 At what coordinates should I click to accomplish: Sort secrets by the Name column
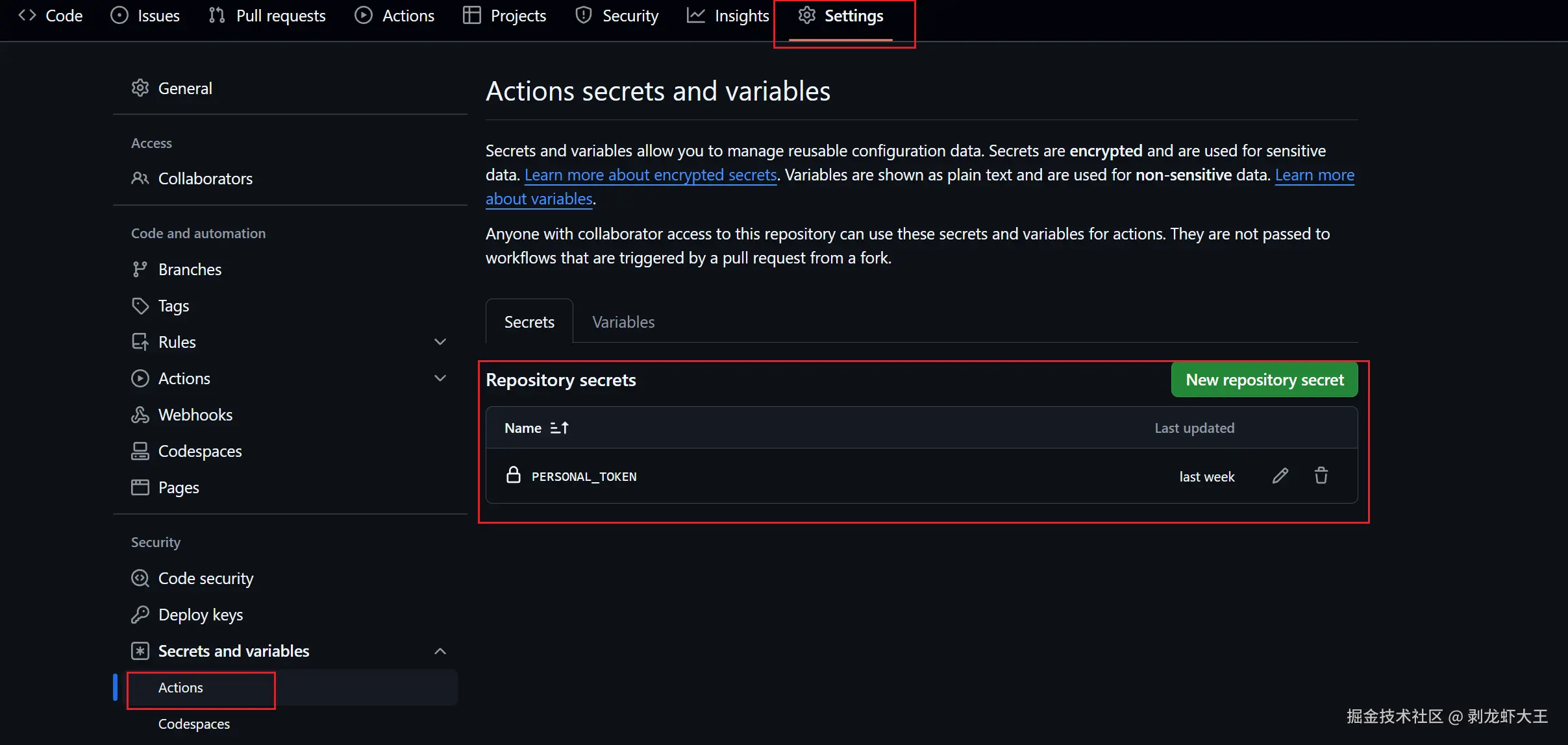coord(536,428)
